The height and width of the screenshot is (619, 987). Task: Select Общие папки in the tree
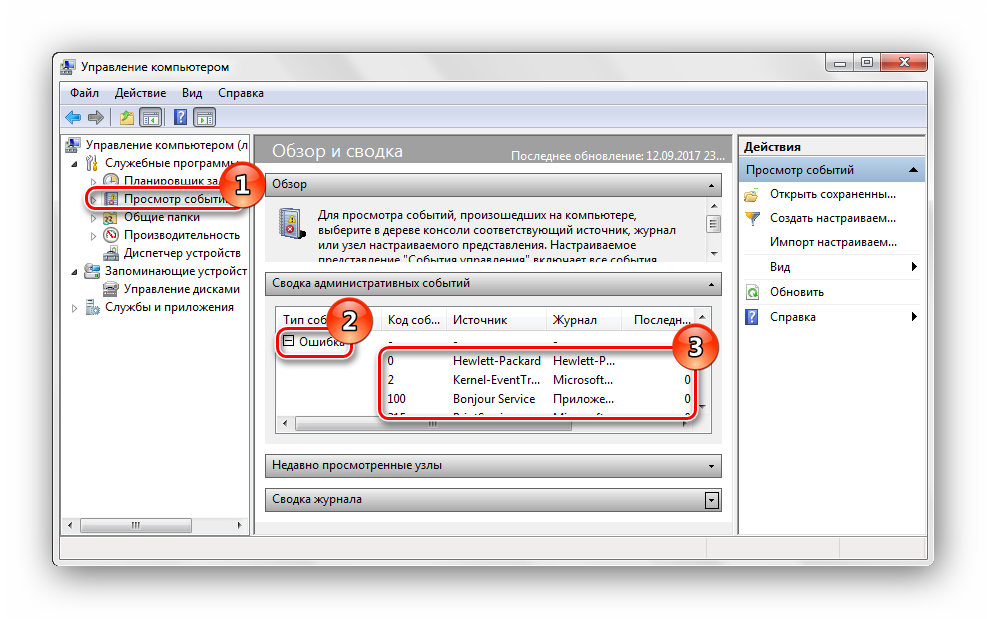(x=162, y=217)
